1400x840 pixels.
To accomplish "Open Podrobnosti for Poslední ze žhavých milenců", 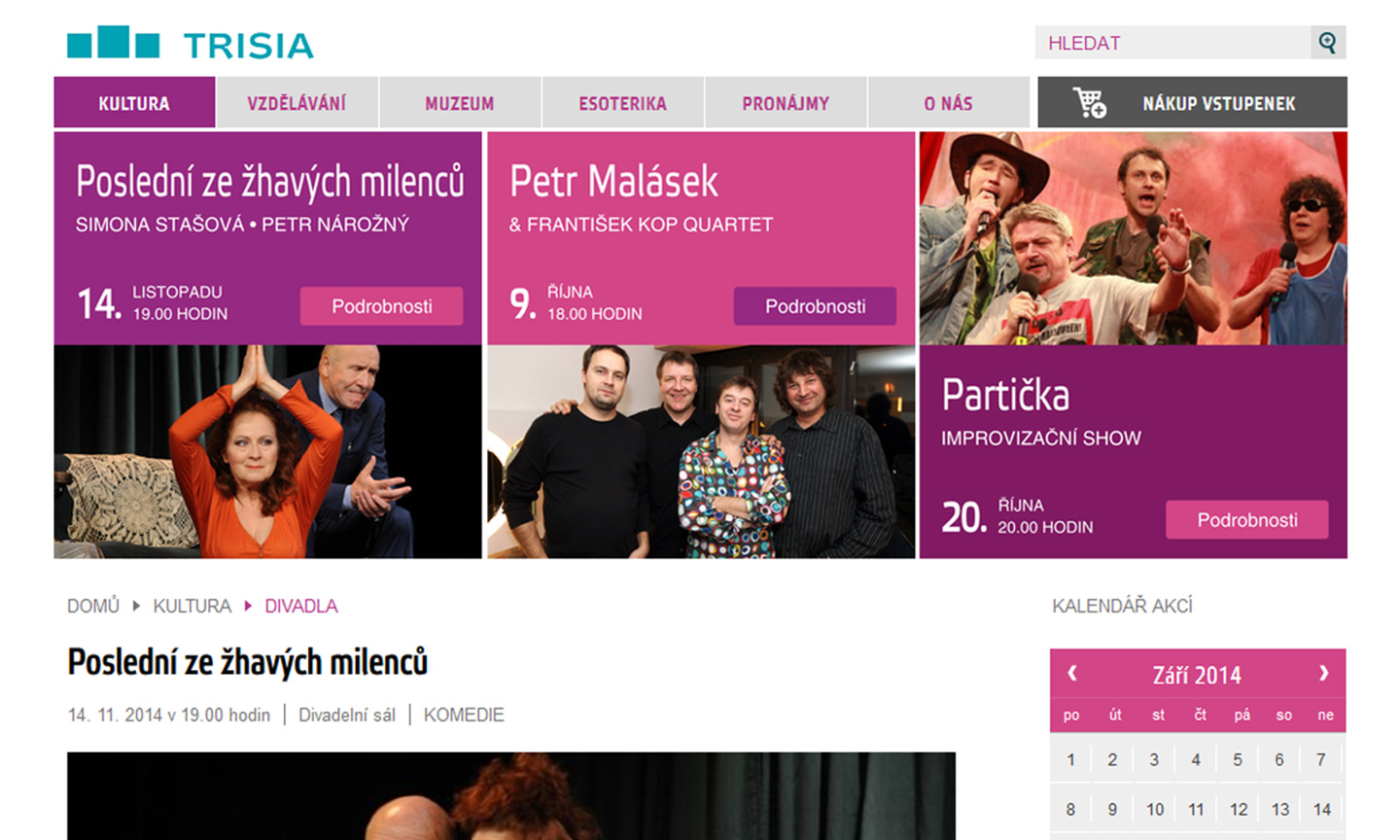I will pos(381,306).
